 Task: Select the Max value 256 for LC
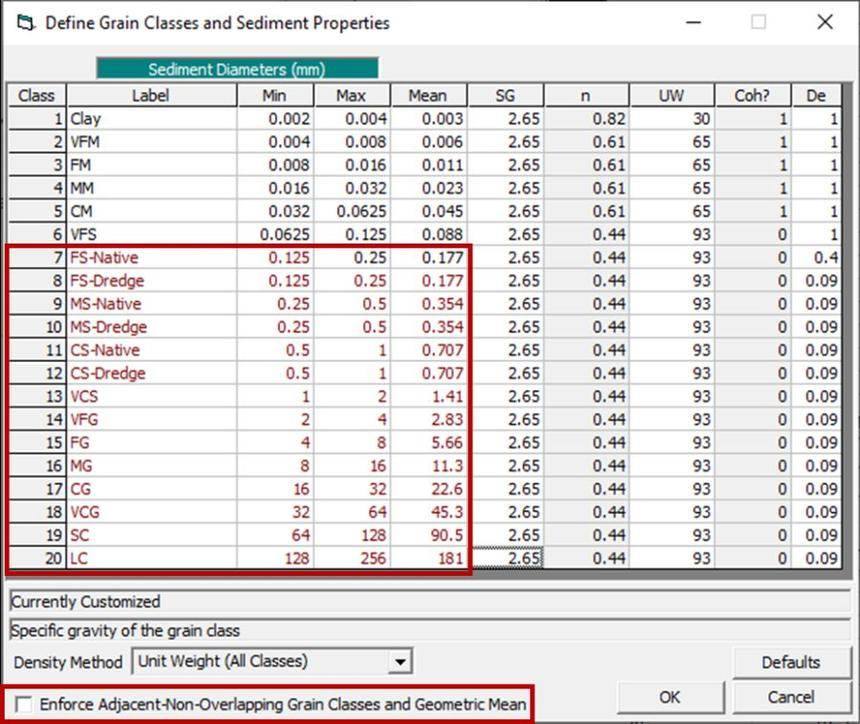click(352, 558)
